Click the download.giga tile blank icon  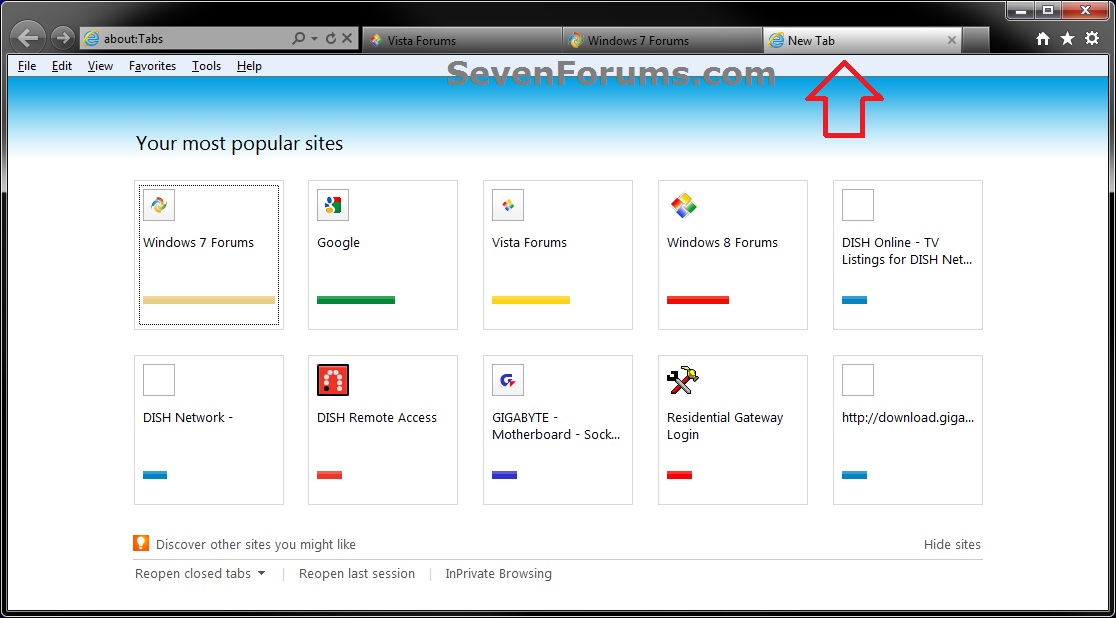tap(858, 380)
